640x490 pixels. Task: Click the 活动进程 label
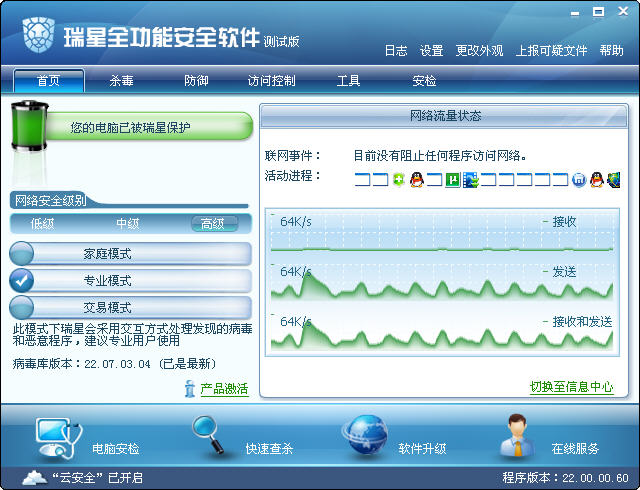[293, 176]
